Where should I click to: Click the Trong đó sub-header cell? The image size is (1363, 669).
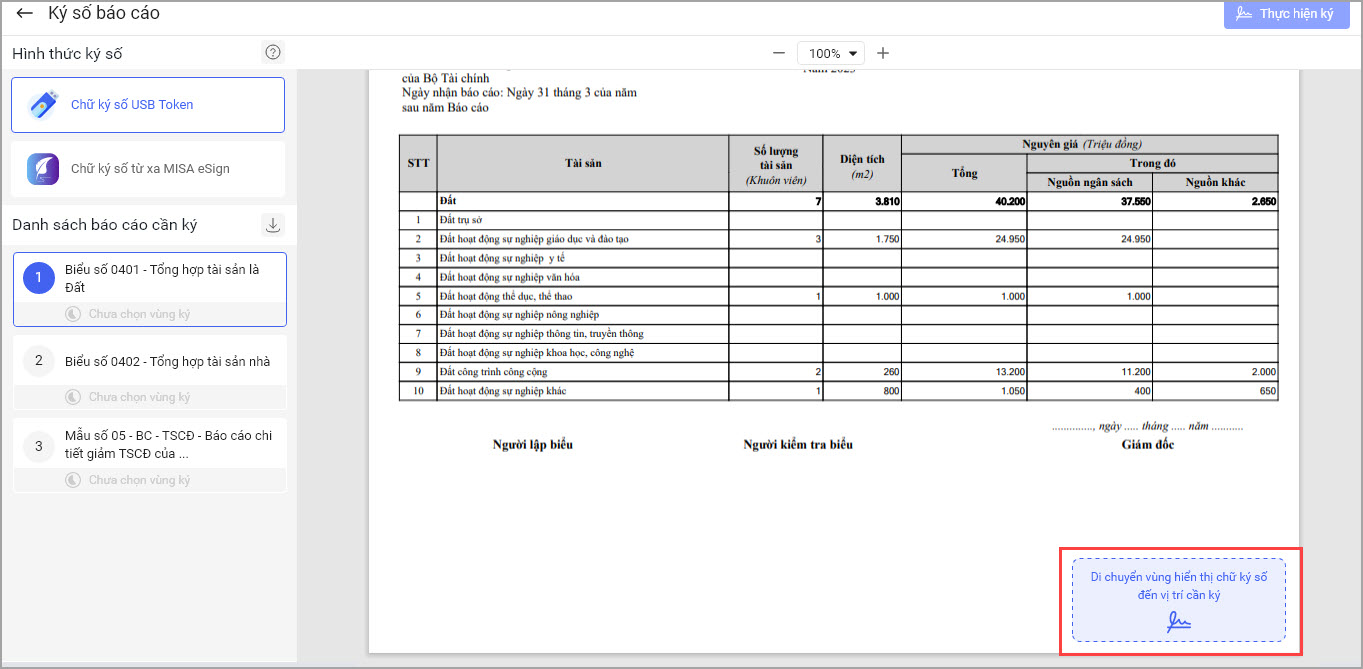[x=1153, y=163]
